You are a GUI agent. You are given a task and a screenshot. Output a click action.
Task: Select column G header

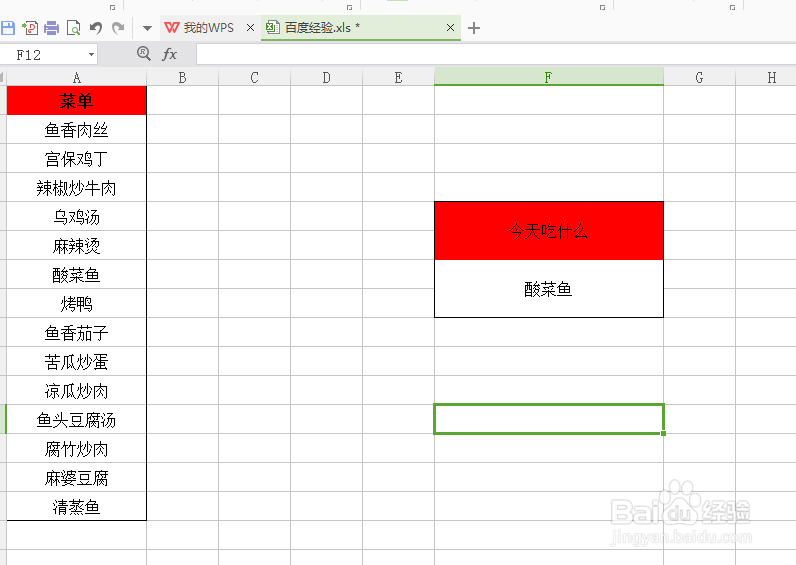(700, 78)
